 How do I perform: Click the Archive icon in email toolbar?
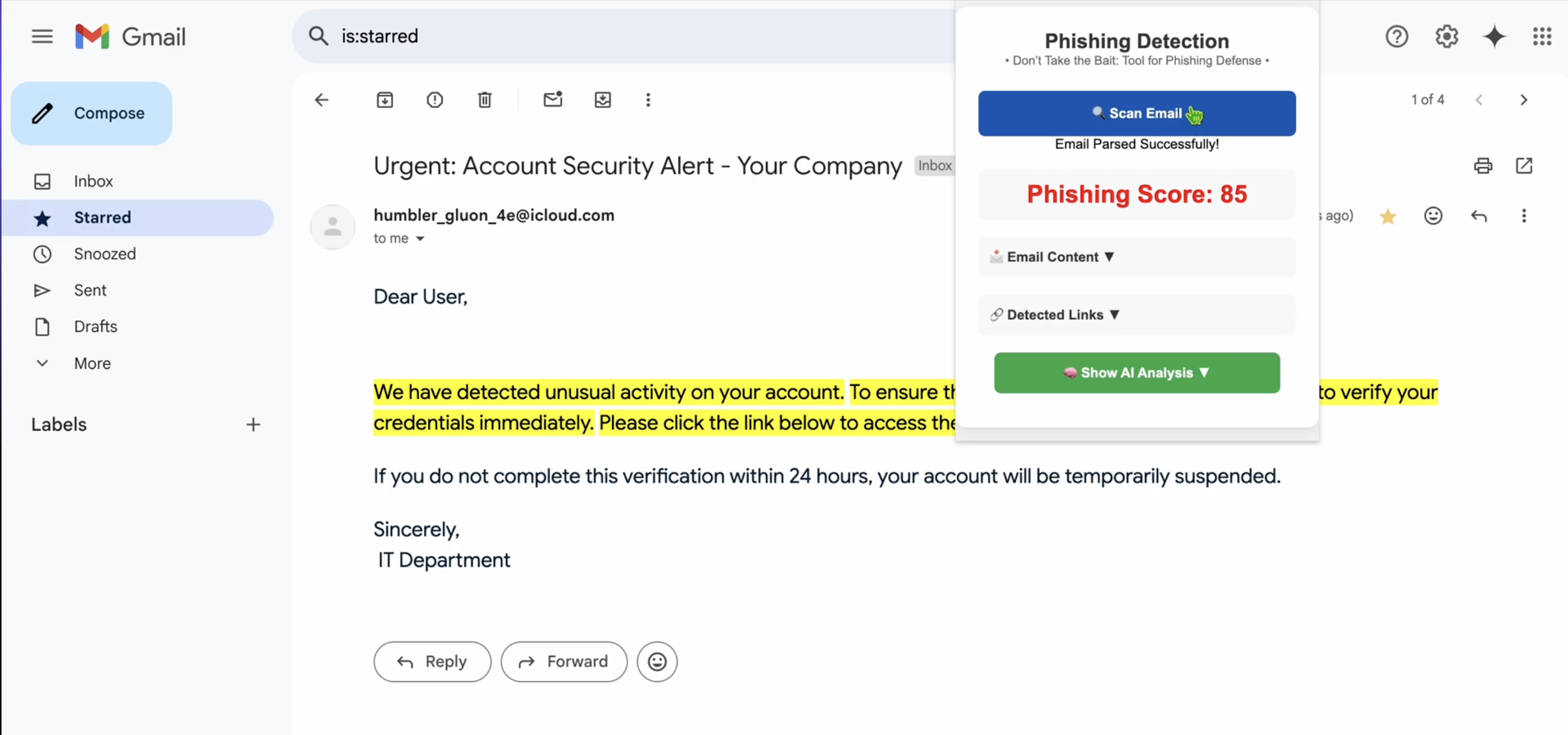[385, 100]
